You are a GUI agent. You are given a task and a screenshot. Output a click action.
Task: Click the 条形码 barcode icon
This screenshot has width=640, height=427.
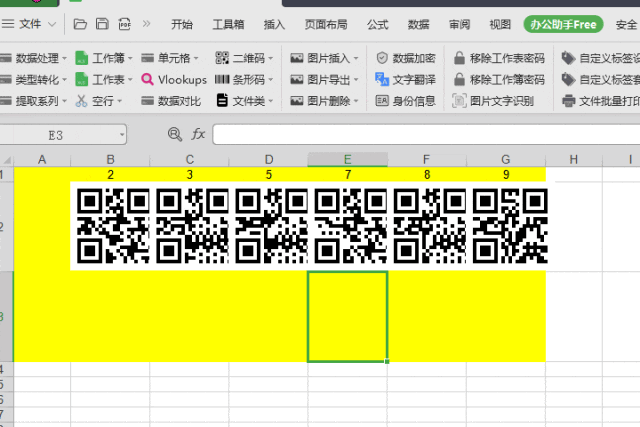(x=222, y=79)
